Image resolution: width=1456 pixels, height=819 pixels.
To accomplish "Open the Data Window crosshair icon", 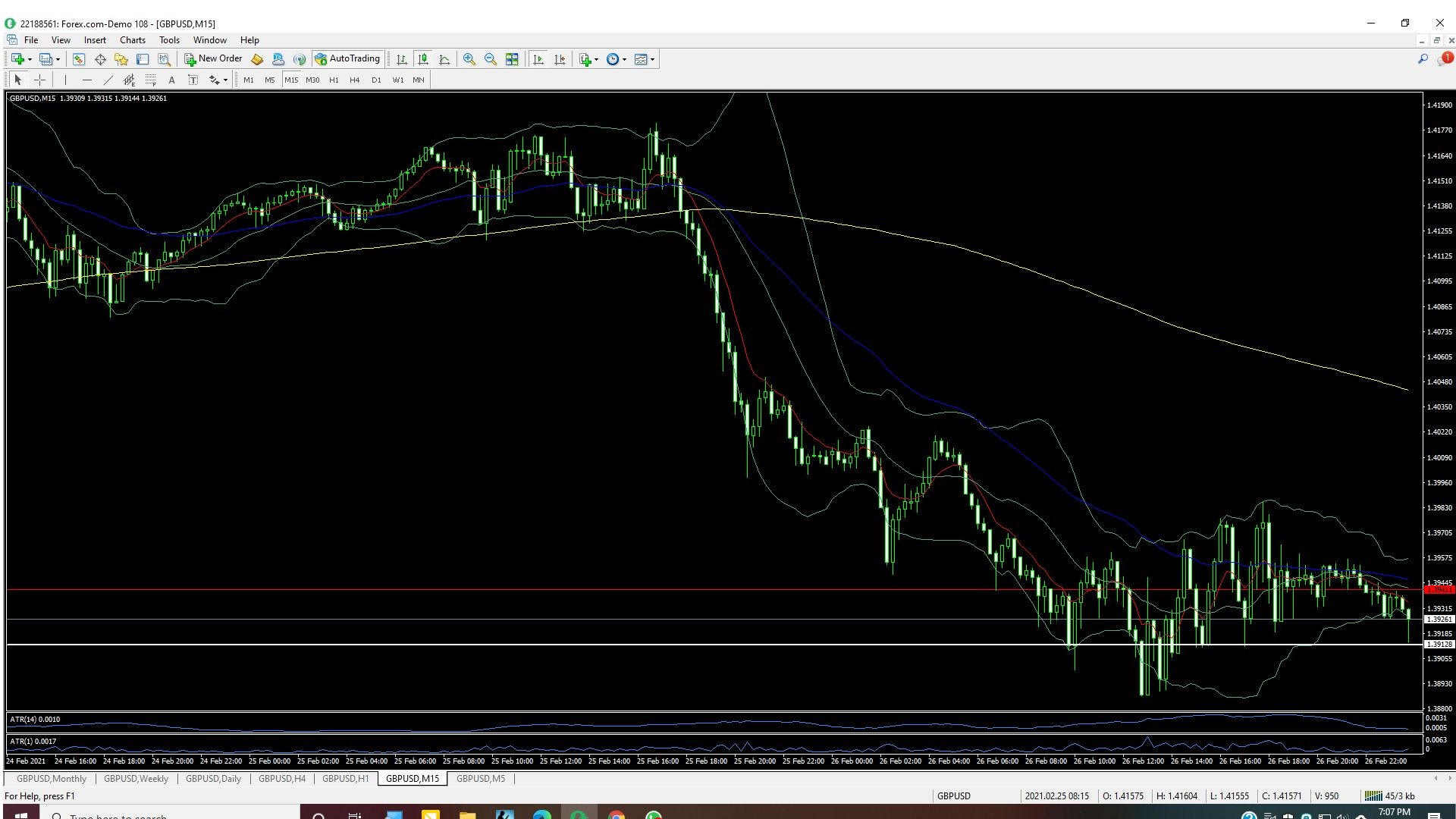I will [100, 59].
